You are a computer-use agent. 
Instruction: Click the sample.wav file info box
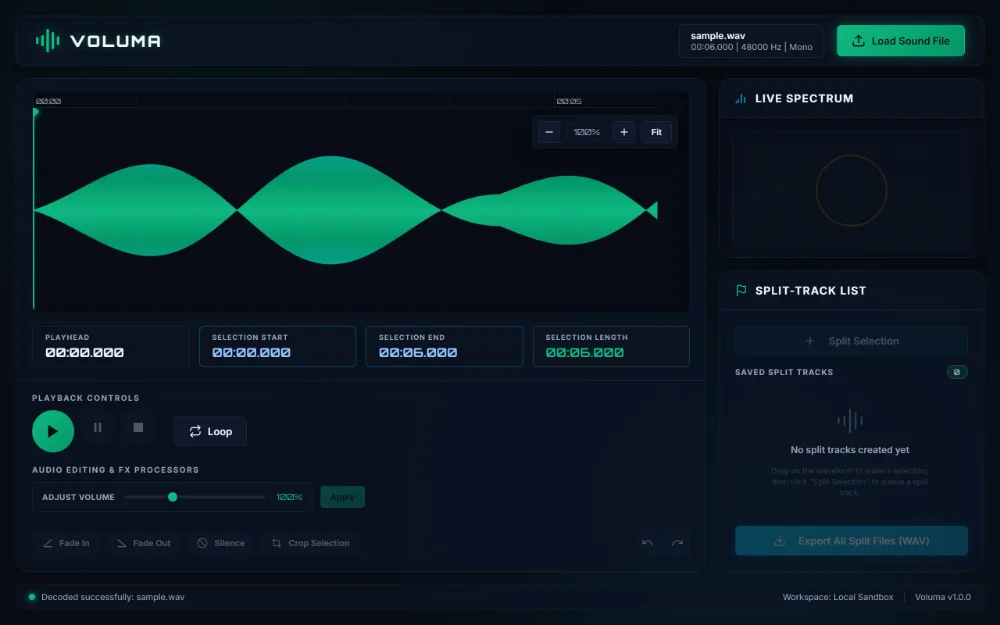(751, 41)
